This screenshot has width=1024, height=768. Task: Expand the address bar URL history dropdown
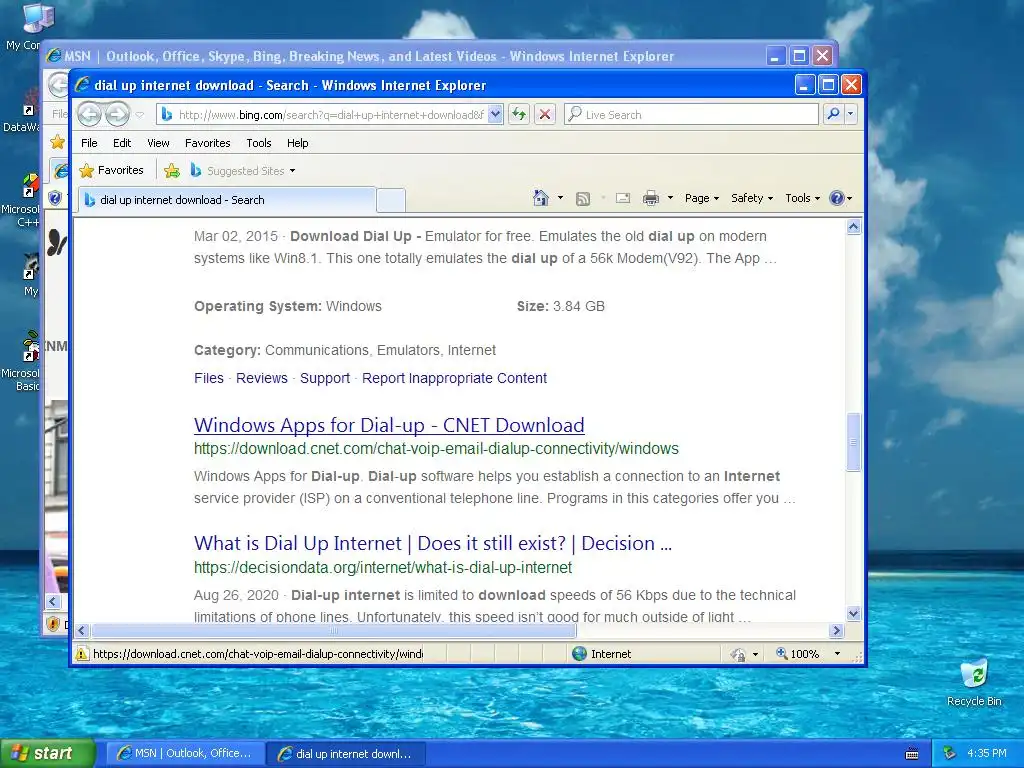495,114
